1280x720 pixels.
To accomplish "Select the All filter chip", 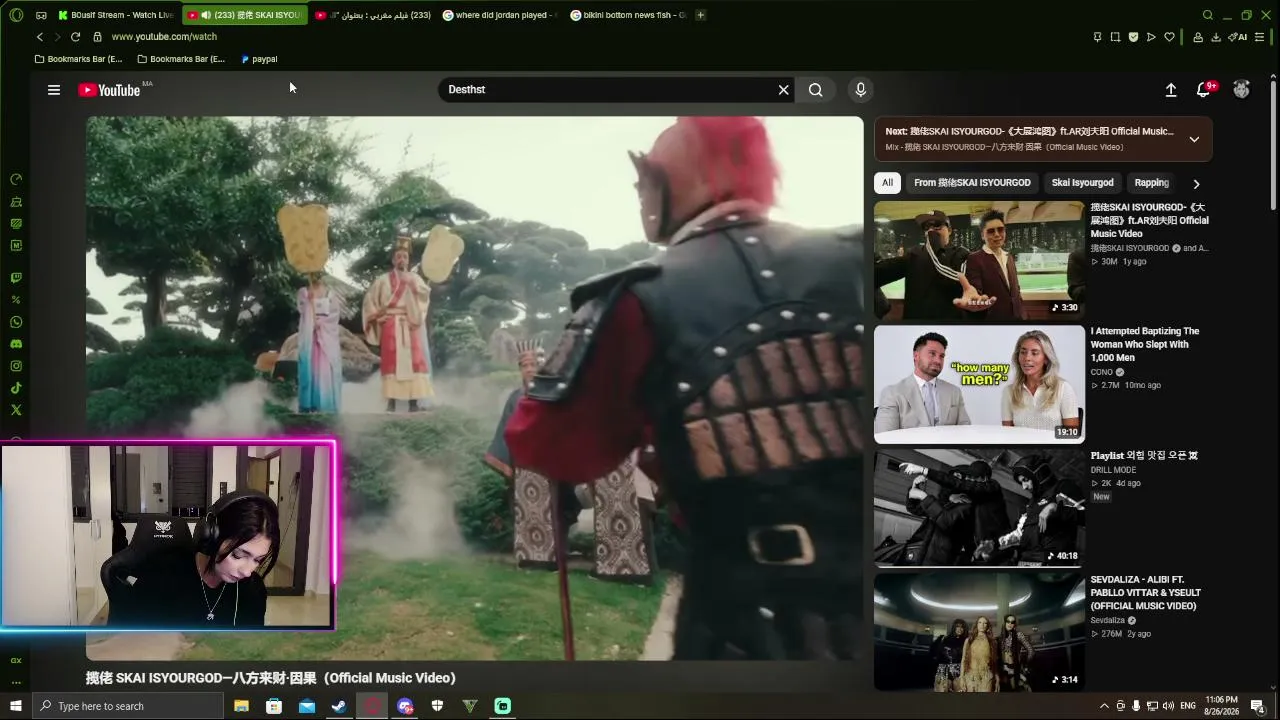I will [887, 183].
